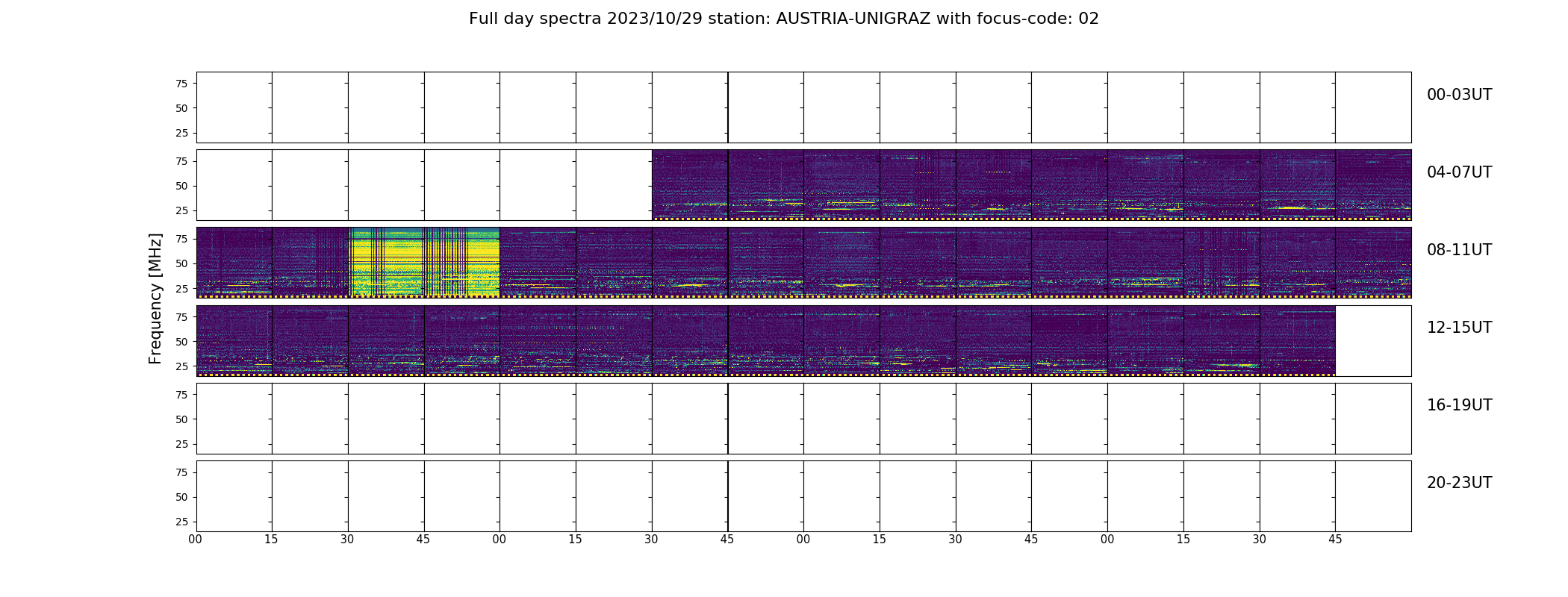Click the 50 MHz tick of the 08-11UT row
This screenshot has width=1568, height=597.
181,263
